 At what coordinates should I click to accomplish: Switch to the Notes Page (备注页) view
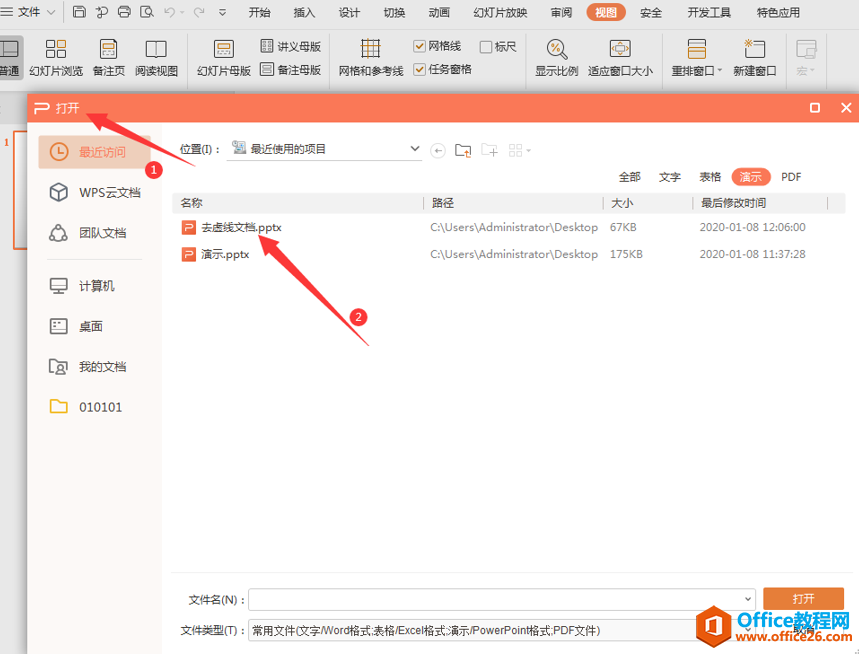click(x=108, y=57)
